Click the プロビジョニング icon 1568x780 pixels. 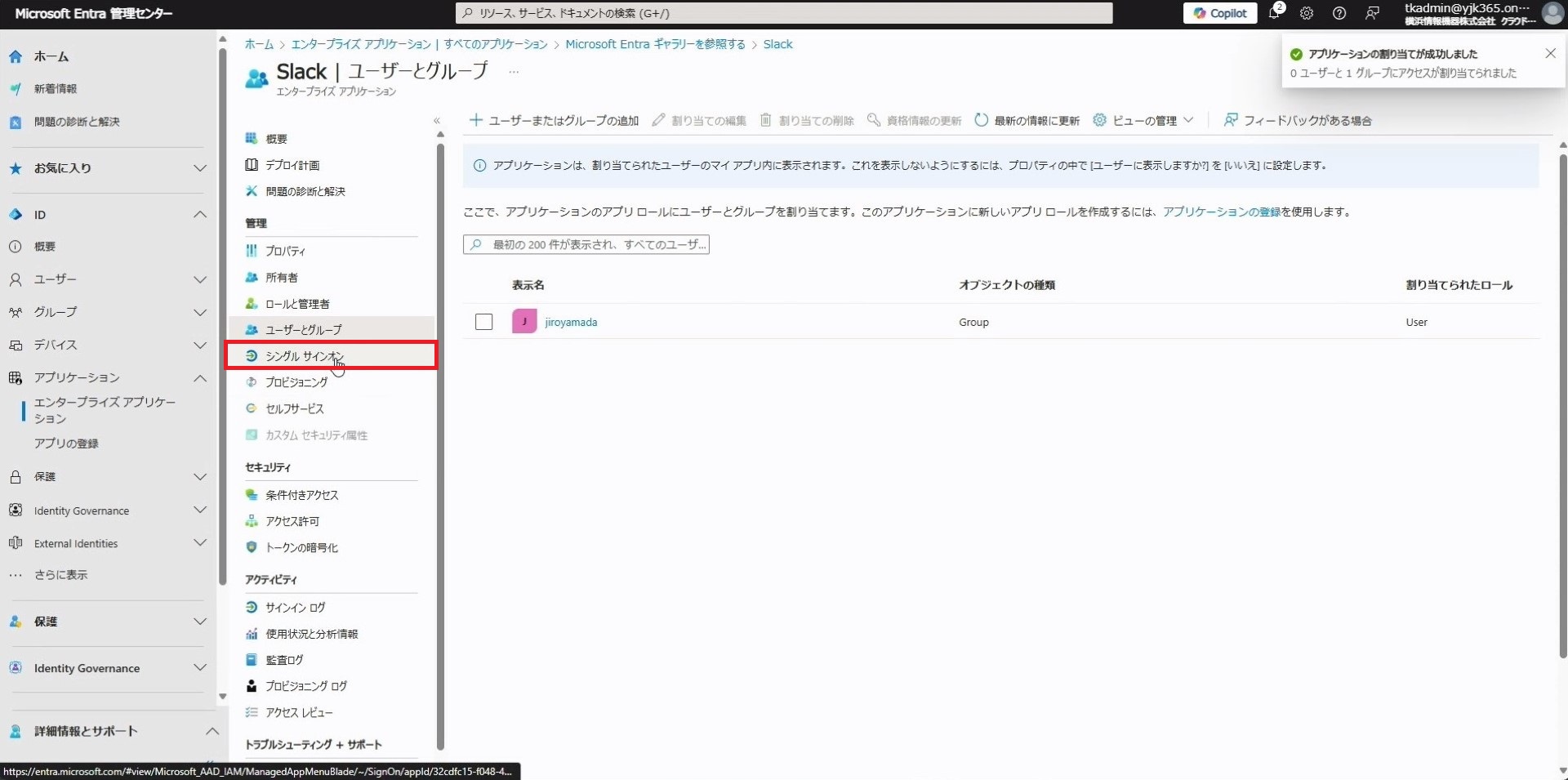pyautogui.click(x=252, y=382)
